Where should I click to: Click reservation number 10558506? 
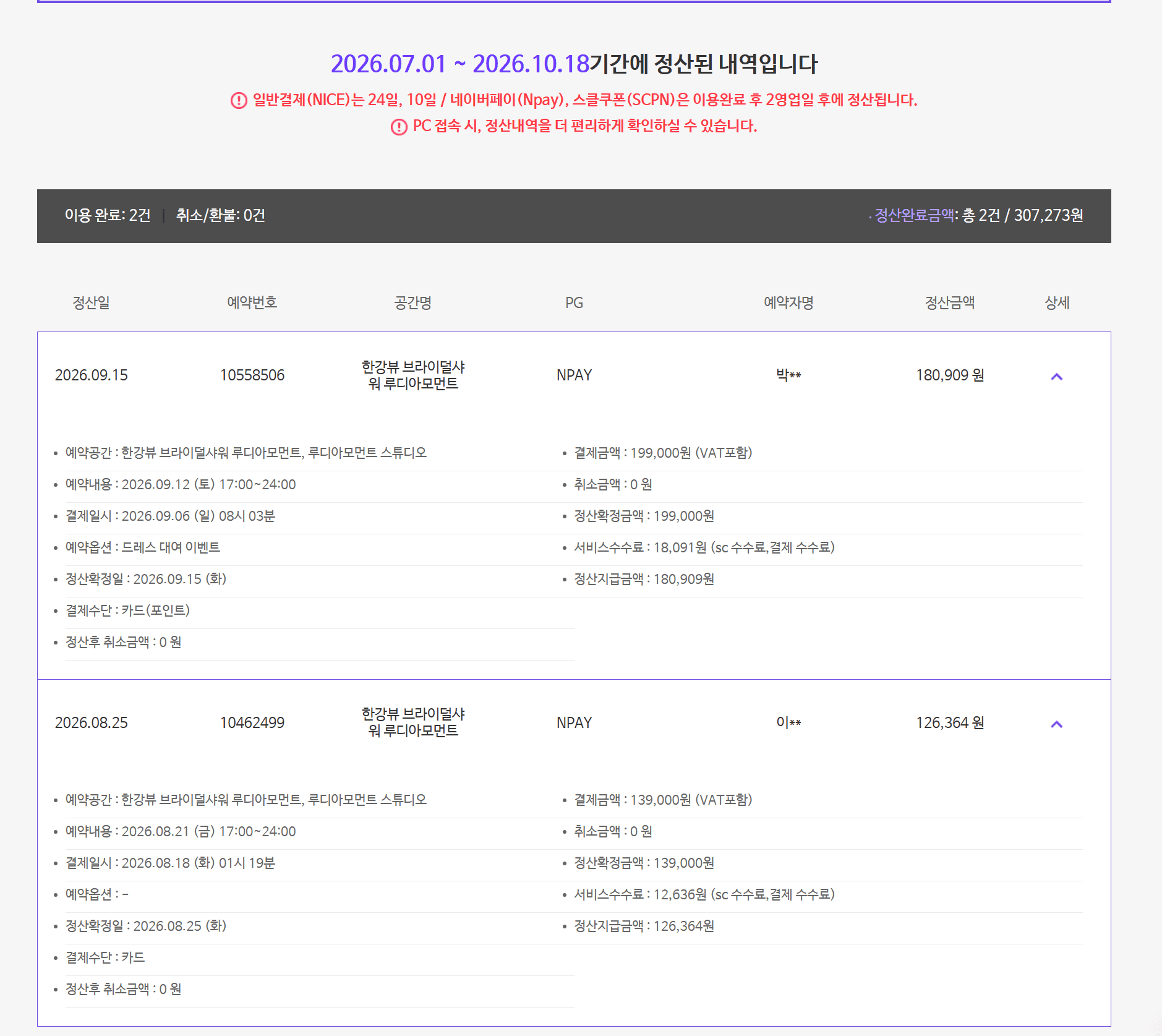click(x=252, y=375)
